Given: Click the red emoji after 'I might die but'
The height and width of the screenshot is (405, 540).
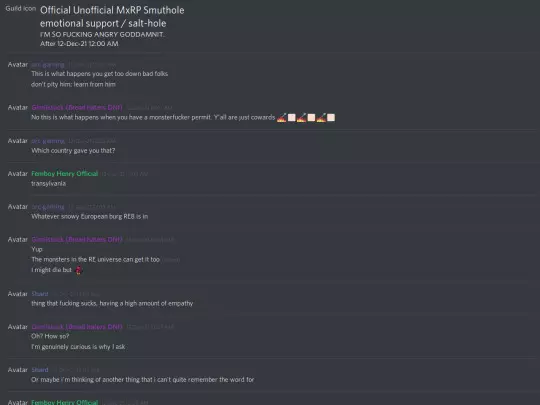Looking at the screenshot, I should [x=79, y=270].
